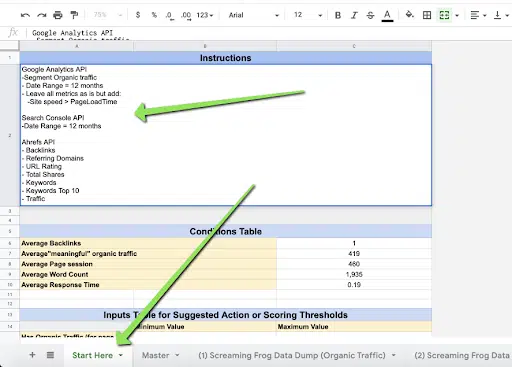The height and width of the screenshot is (367, 512).
Task: Switch to (2) Screaming Frog Data tab
Action: click(462, 355)
